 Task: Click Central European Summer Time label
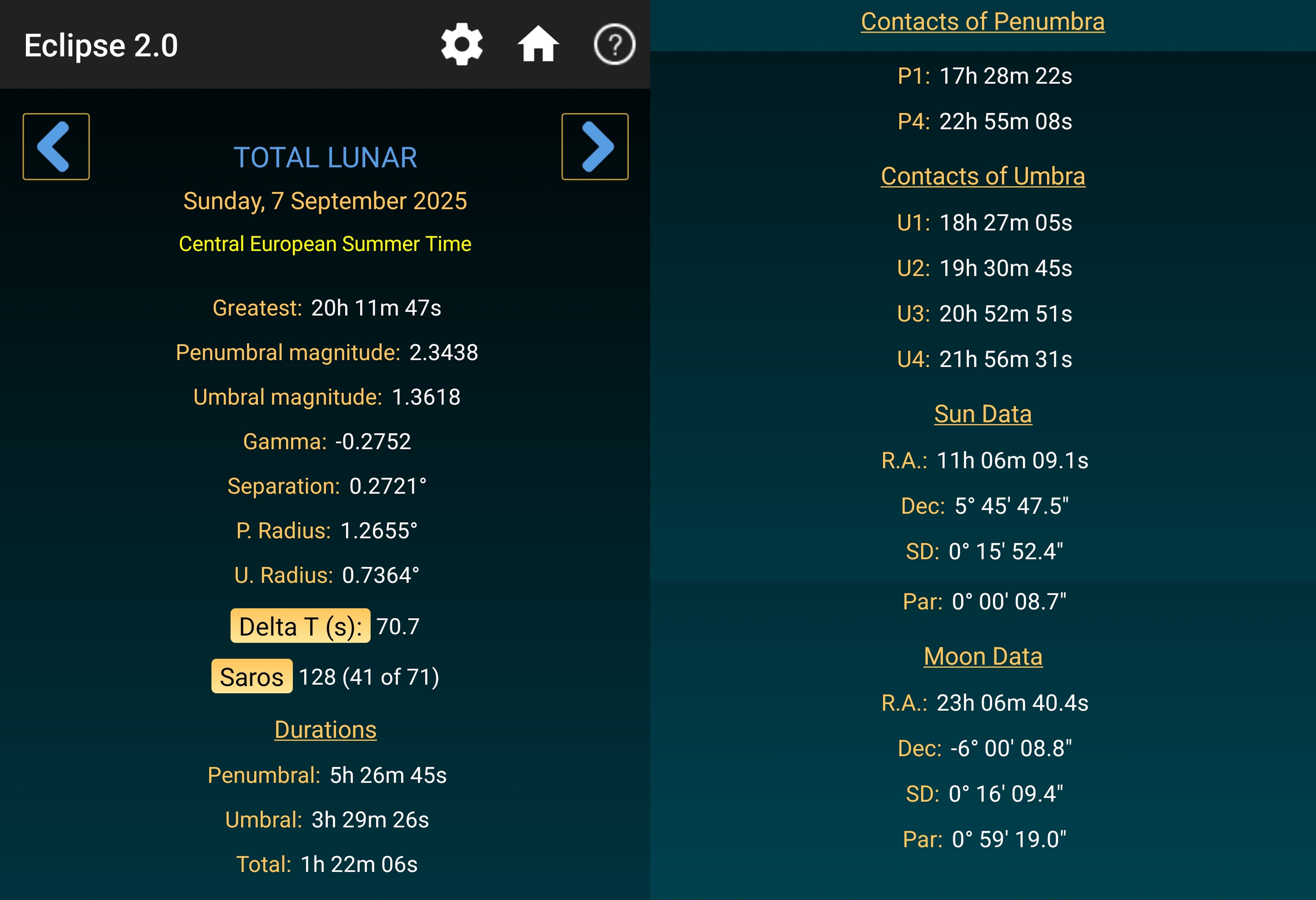click(x=325, y=244)
